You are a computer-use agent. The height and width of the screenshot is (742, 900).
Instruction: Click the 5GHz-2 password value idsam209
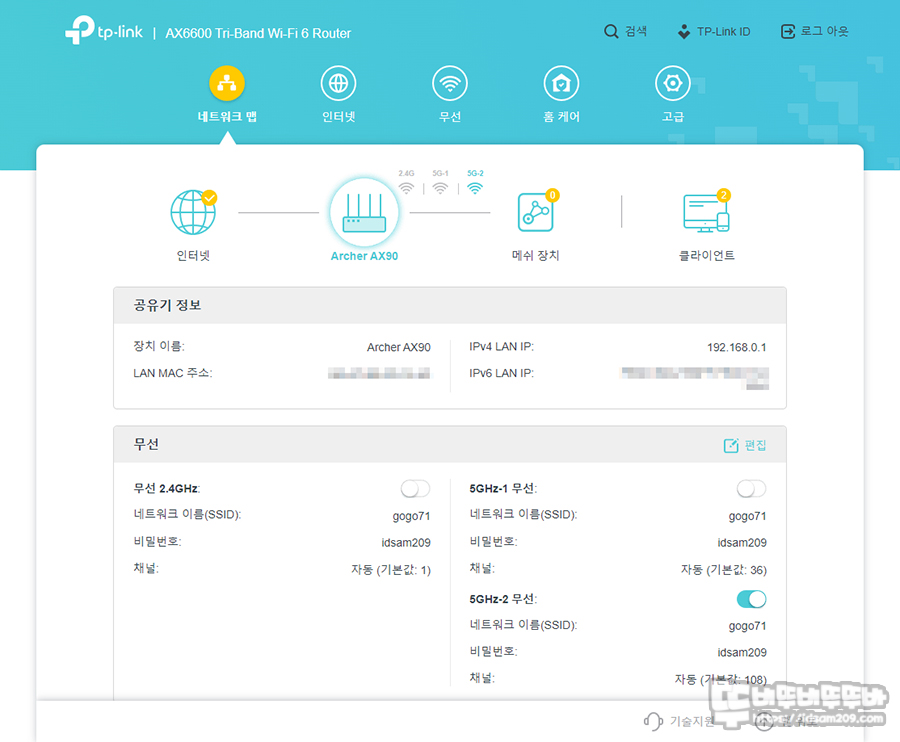pos(742,652)
